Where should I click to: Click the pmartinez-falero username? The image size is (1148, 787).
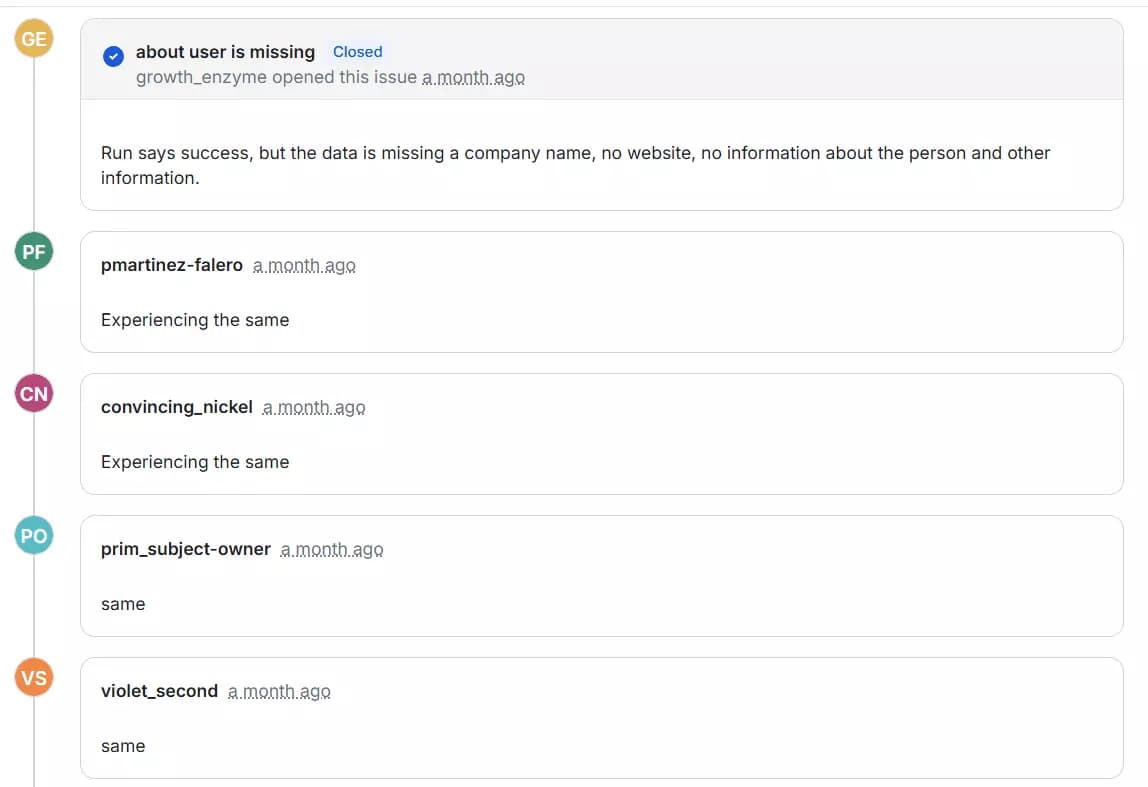point(171,265)
